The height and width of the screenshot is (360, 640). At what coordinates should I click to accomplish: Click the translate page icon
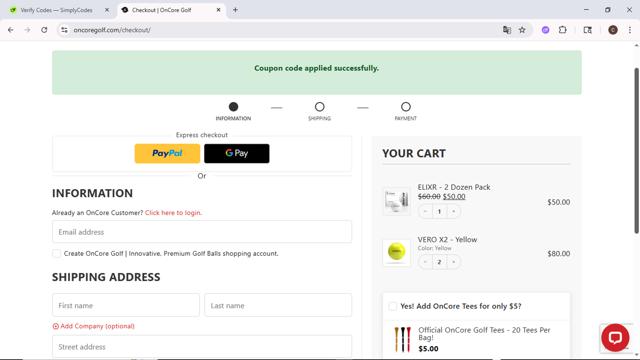click(x=507, y=30)
